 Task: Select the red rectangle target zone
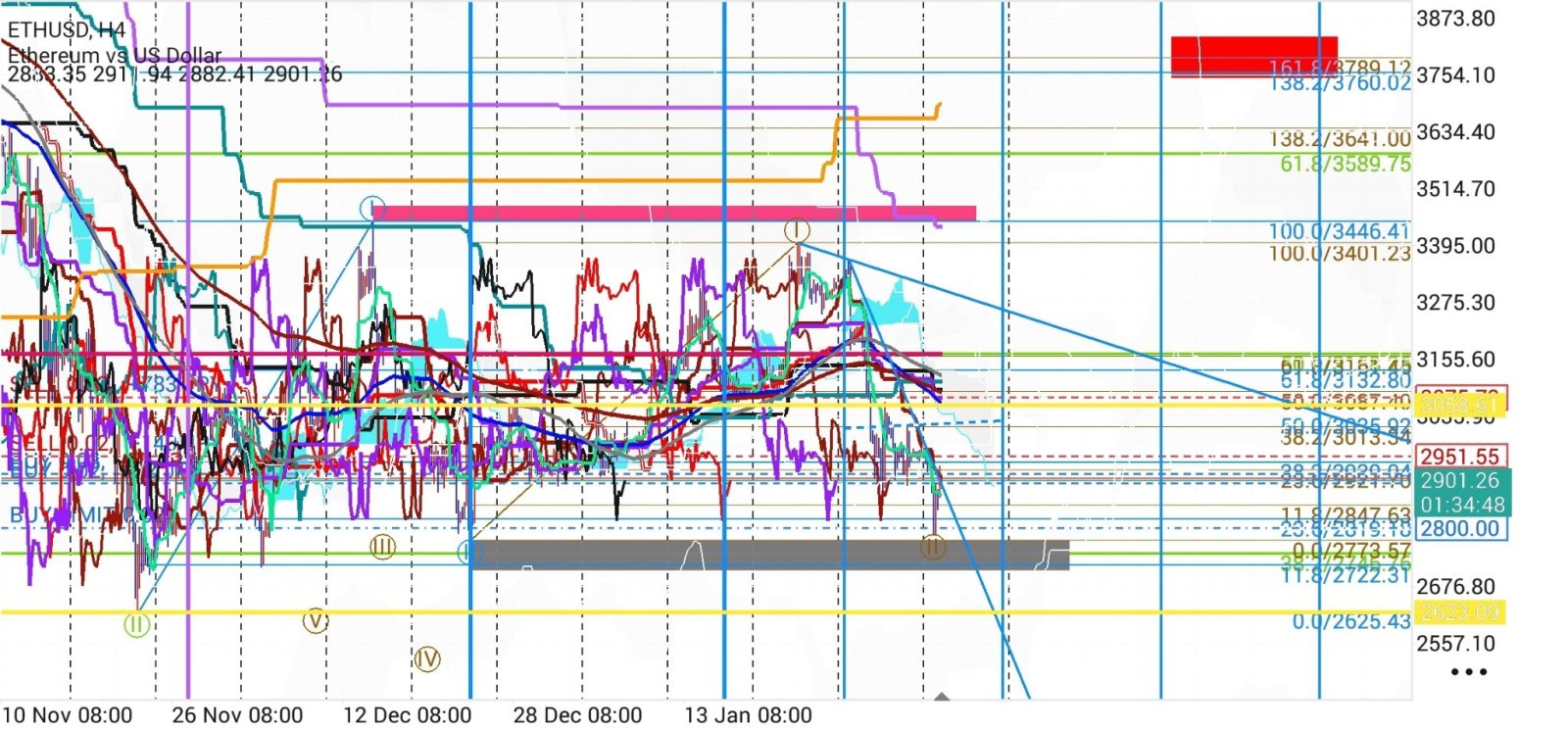(x=1253, y=56)
